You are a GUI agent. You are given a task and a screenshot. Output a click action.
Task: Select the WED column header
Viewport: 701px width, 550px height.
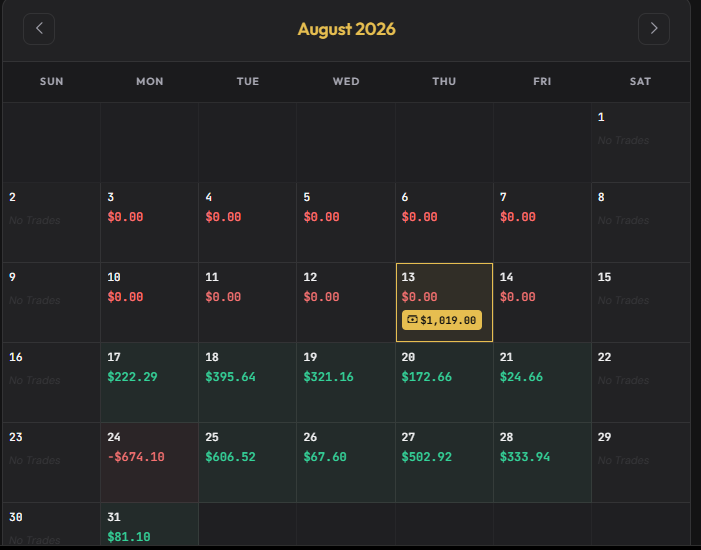pos(346,81)
